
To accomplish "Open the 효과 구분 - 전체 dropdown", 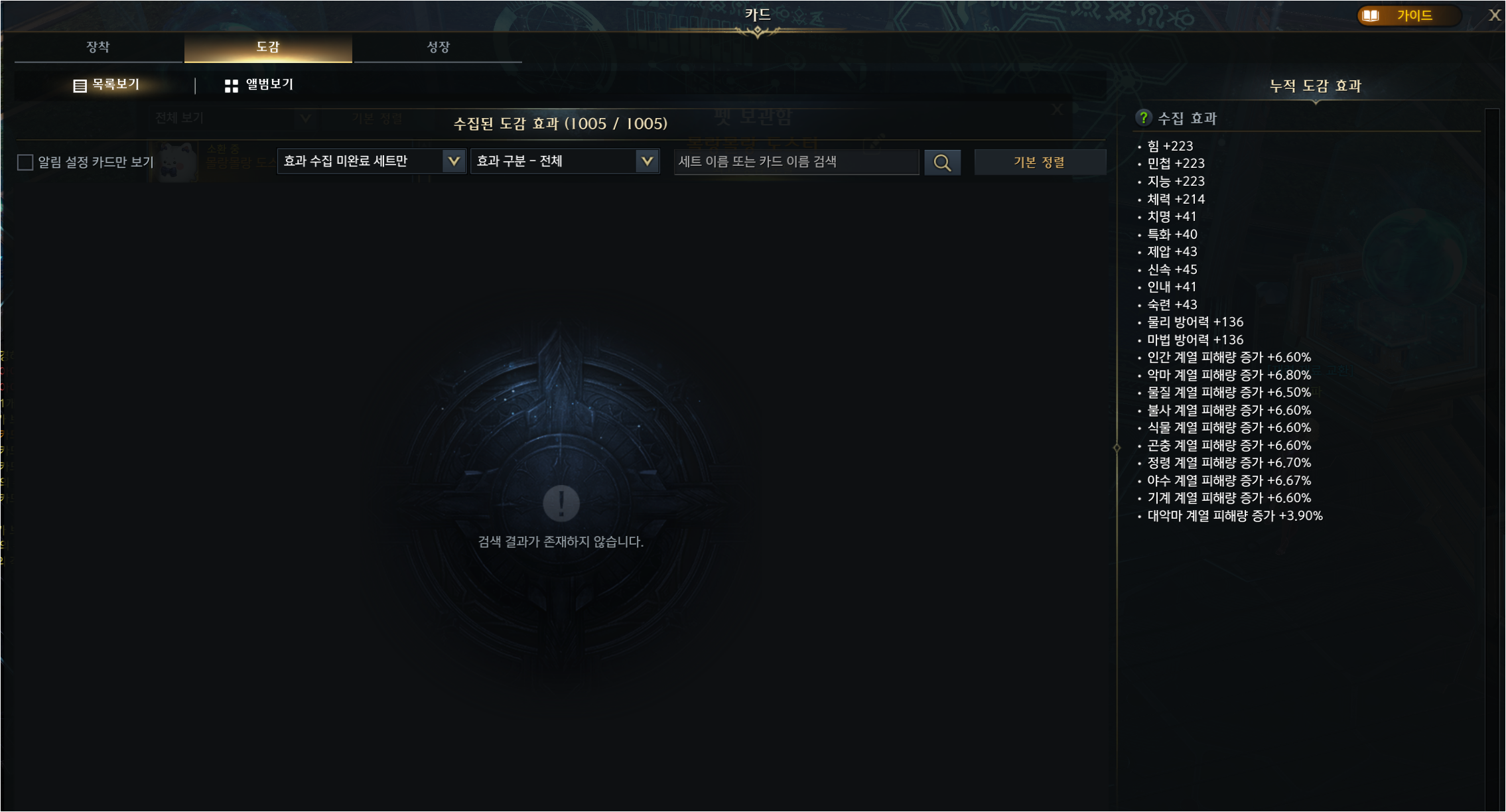I will tap(565, 161).
